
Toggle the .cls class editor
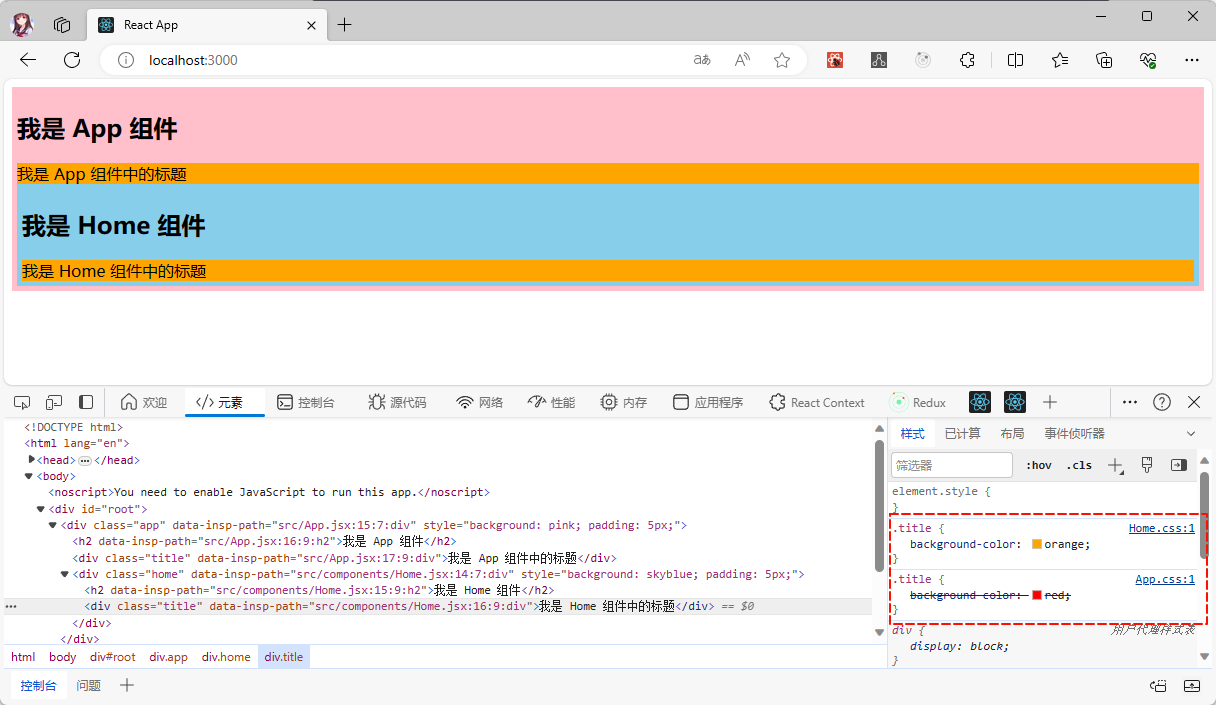tap(1079, 465)
